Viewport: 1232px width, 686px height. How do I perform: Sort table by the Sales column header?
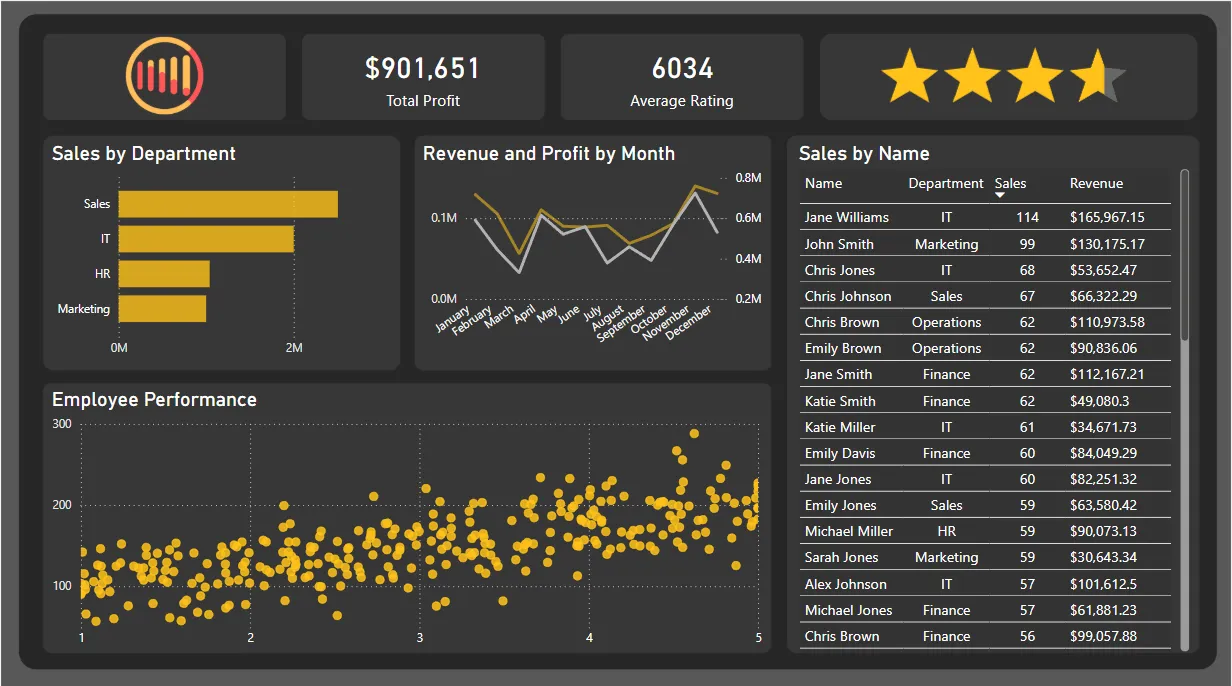click(1010, 183)
